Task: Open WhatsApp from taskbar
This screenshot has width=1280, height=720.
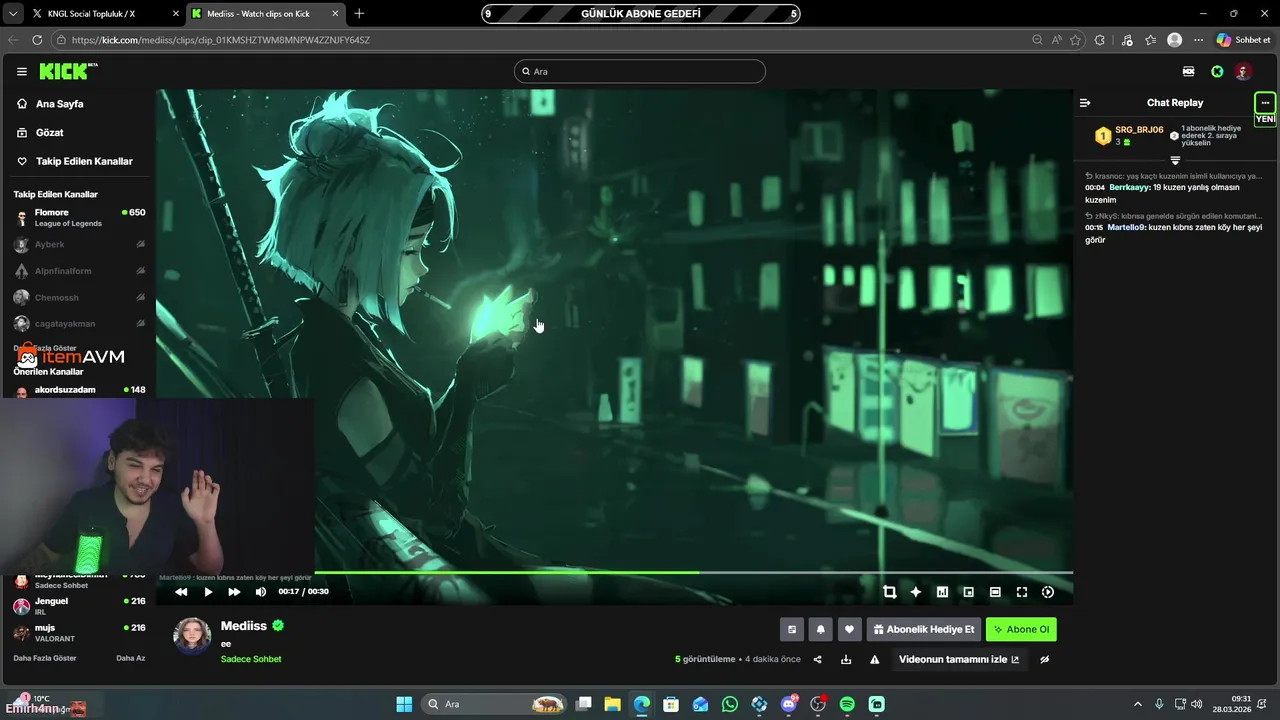Action: coord(730,704)
